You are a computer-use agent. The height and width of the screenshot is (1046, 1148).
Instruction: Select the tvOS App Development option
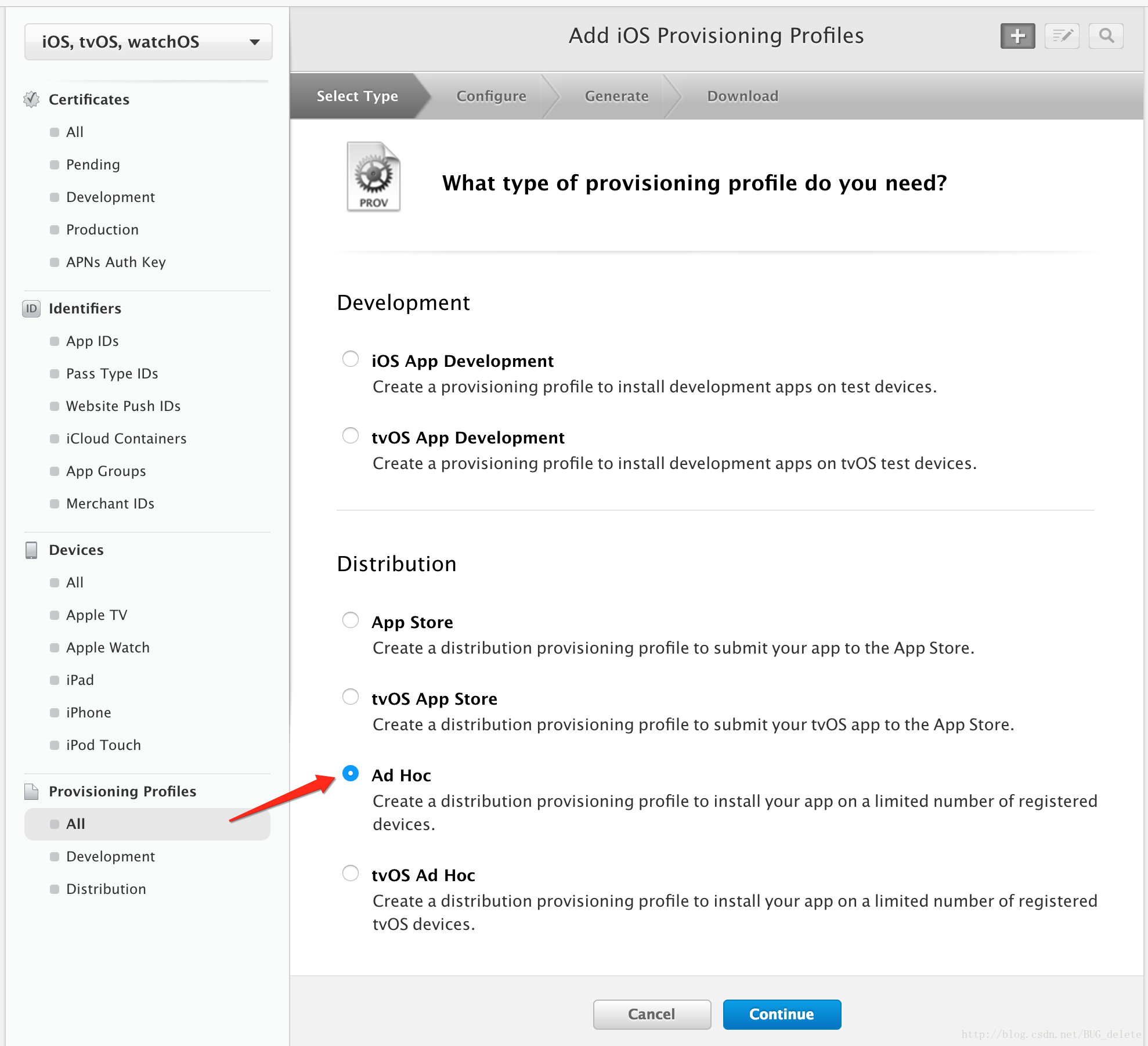351,435
